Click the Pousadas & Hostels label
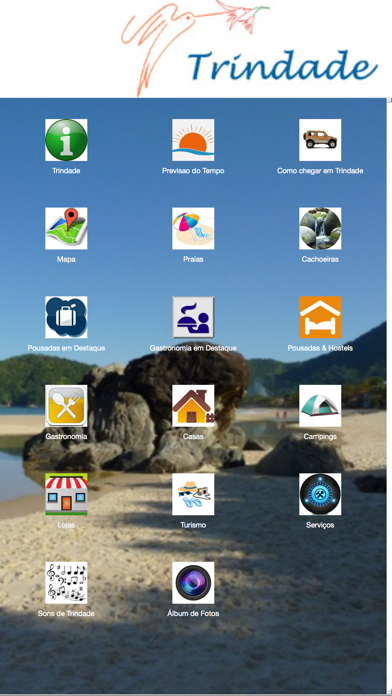Screen dimensions: 392x696 (x=320, y=348)
